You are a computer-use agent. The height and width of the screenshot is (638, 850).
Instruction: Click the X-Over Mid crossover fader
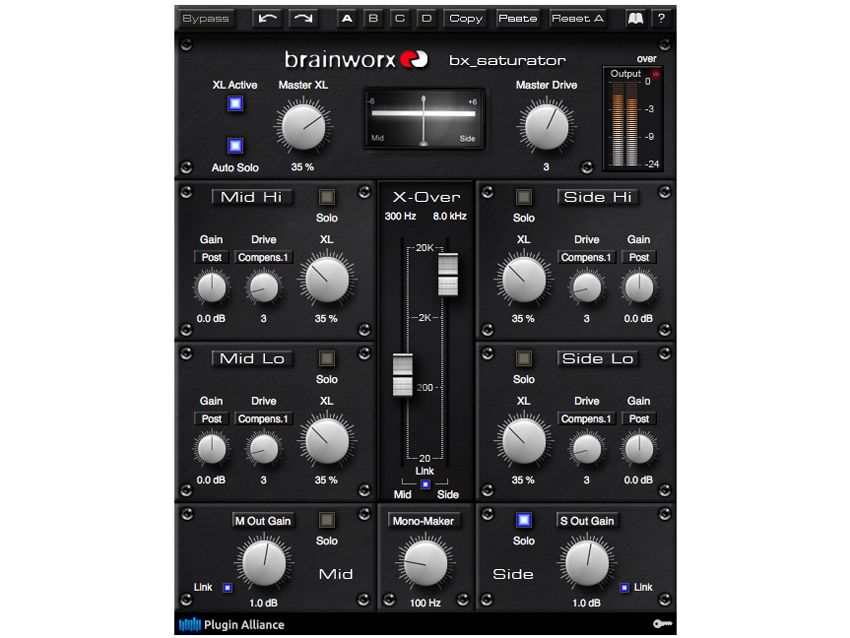pos(403,375)
